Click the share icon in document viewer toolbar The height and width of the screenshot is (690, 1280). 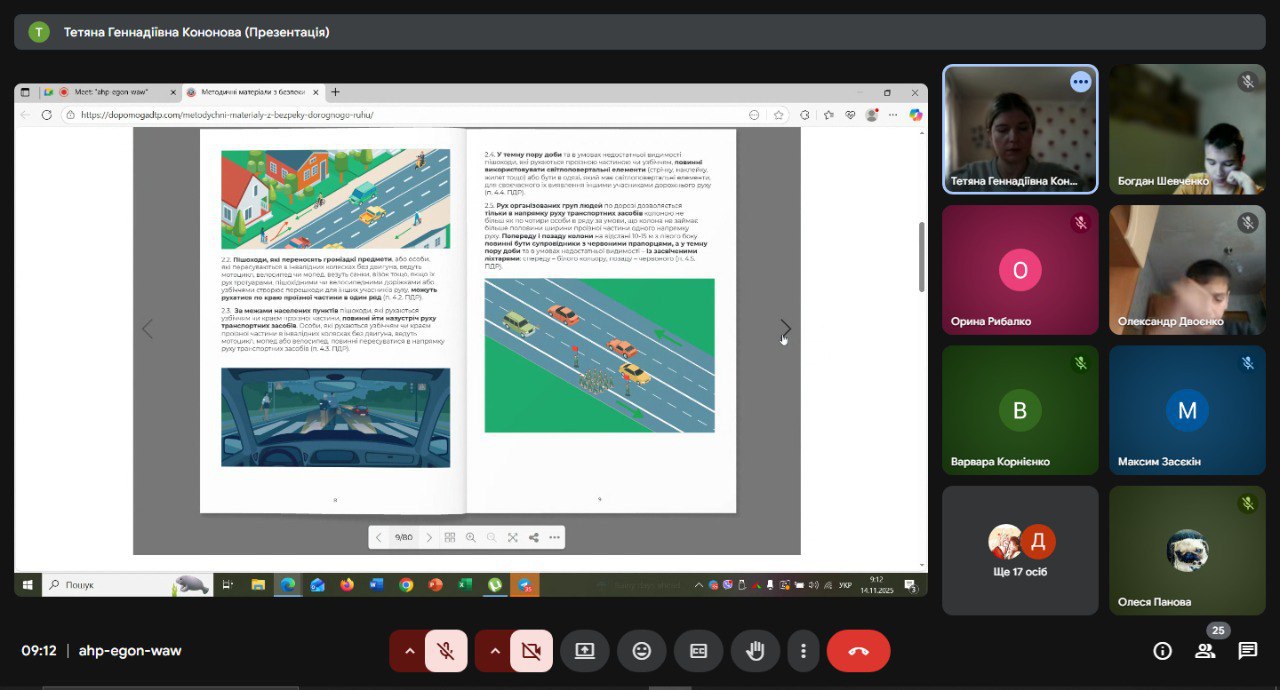[533, 537]
